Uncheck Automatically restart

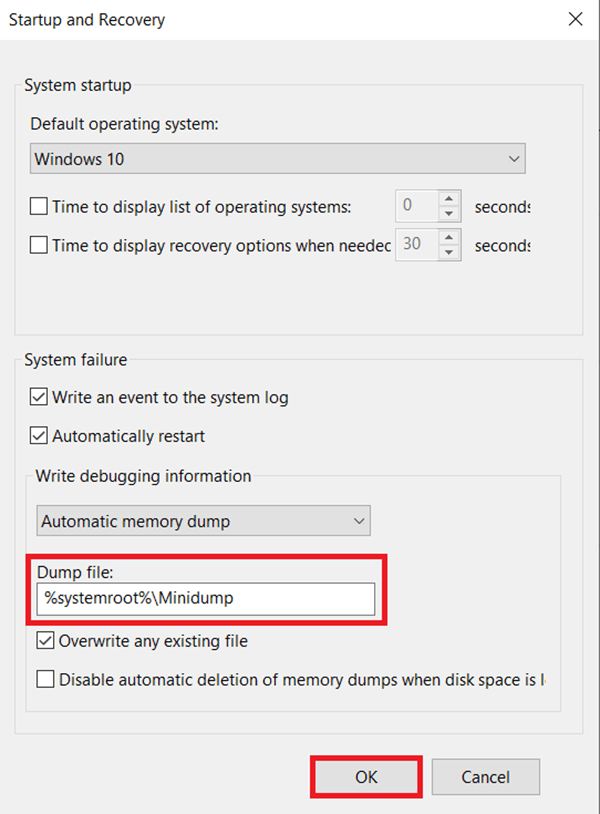pyautogui.click(x=37, y=436)
